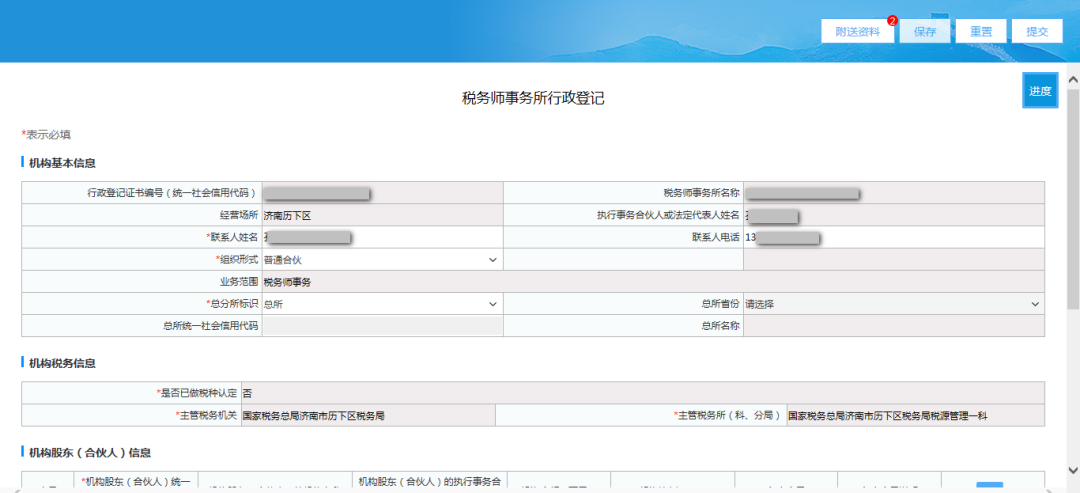Open the 总分所标识 dropdown
1080x493 pixels.
pos(382,304)
